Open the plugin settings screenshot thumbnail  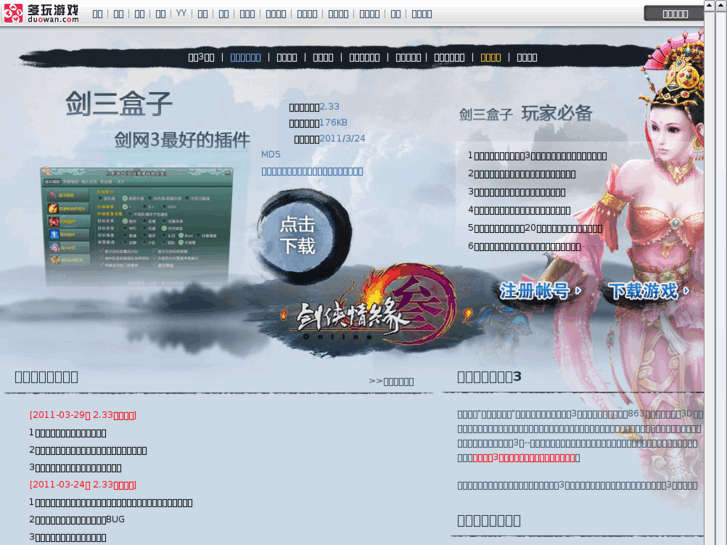(x=137, y=224)
